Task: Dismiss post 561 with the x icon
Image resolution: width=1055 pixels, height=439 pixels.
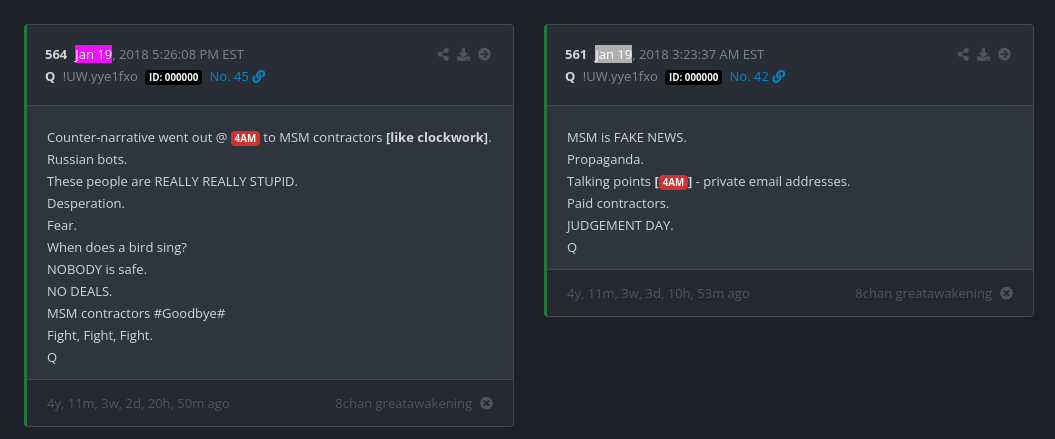Action: (x=1007, y=294)
